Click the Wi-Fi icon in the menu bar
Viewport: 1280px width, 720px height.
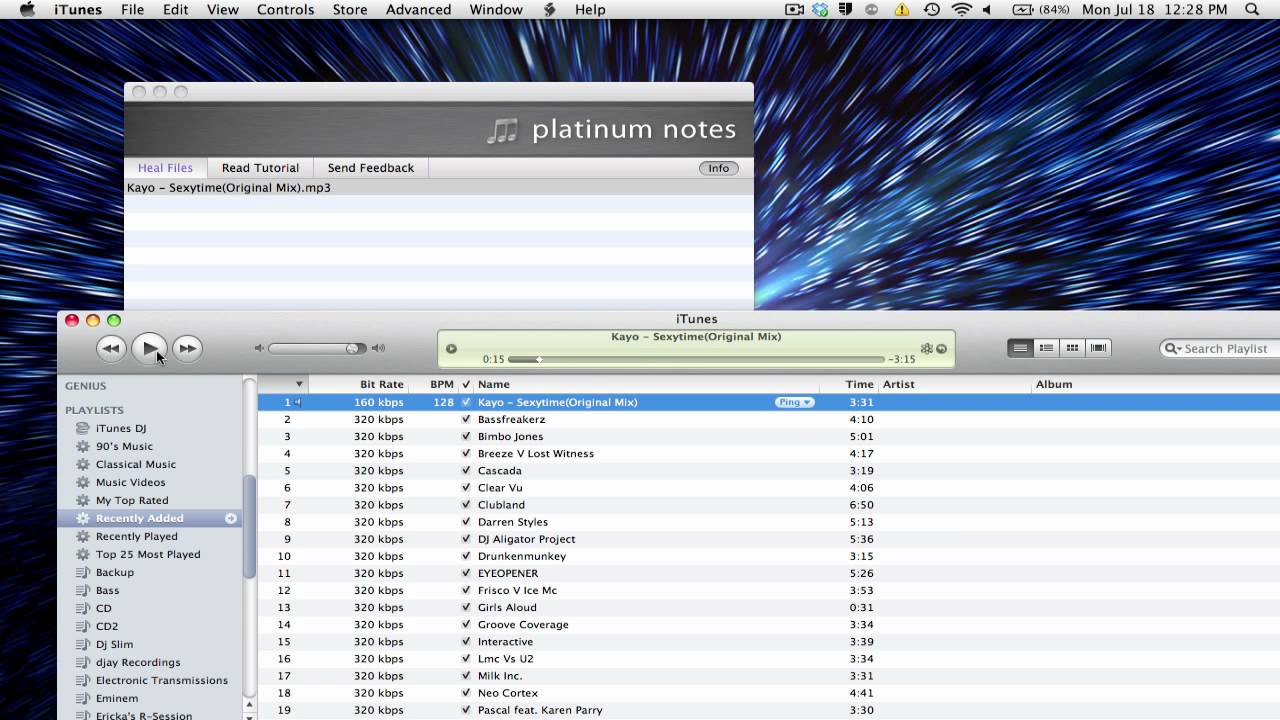[x=962, y=10]
